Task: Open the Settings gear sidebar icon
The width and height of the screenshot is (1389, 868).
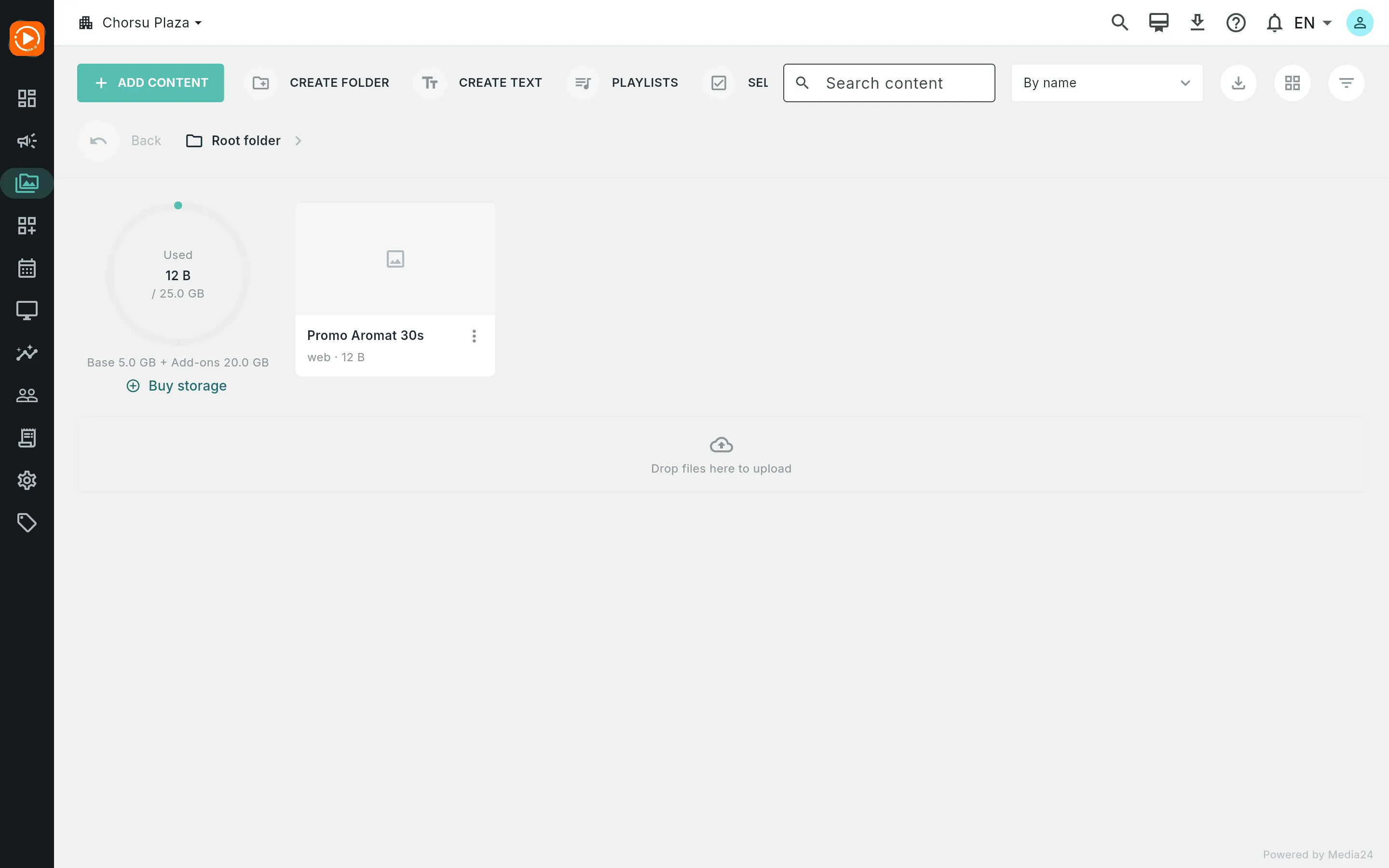Action: [27, 480]
